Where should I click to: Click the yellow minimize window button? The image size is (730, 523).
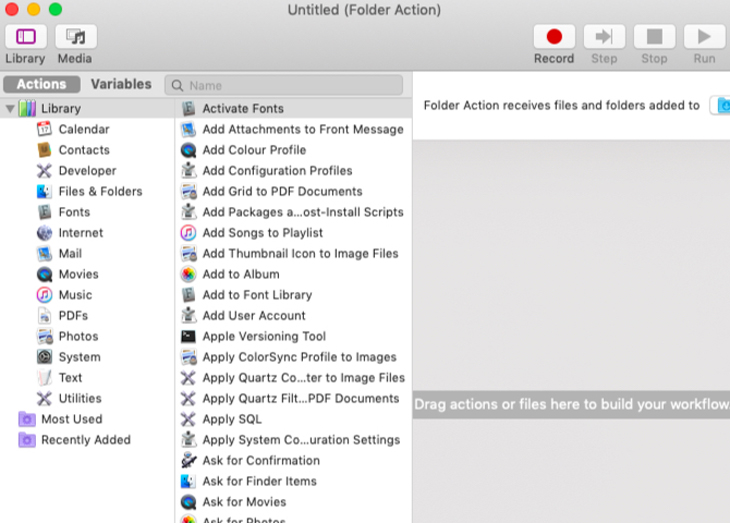point(34,9)
